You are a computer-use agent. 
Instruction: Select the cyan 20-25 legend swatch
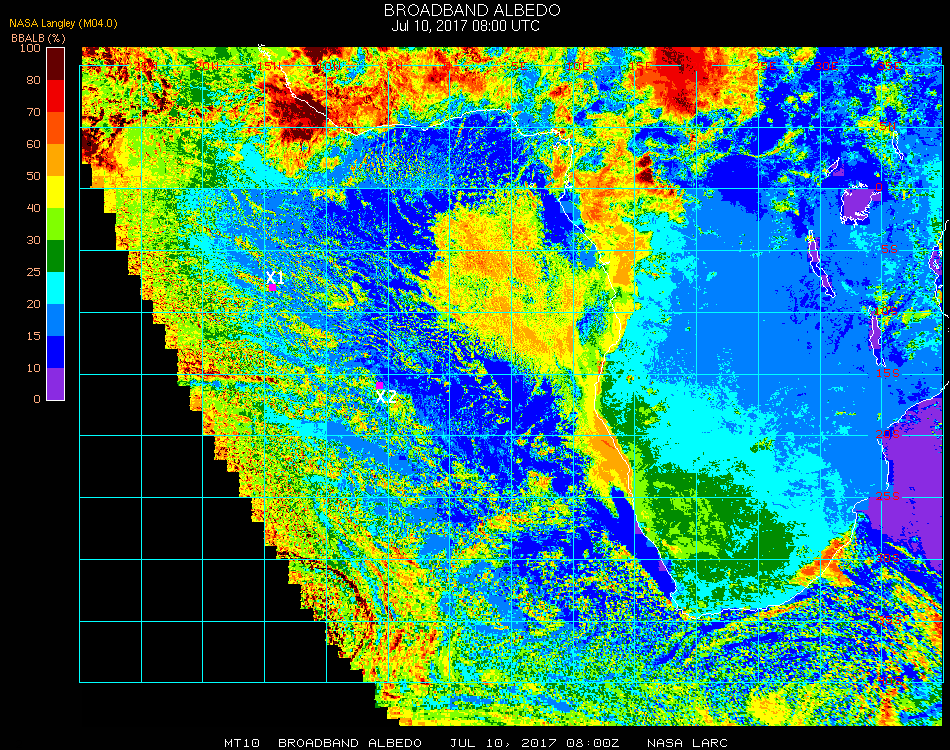tap(56, 288)
